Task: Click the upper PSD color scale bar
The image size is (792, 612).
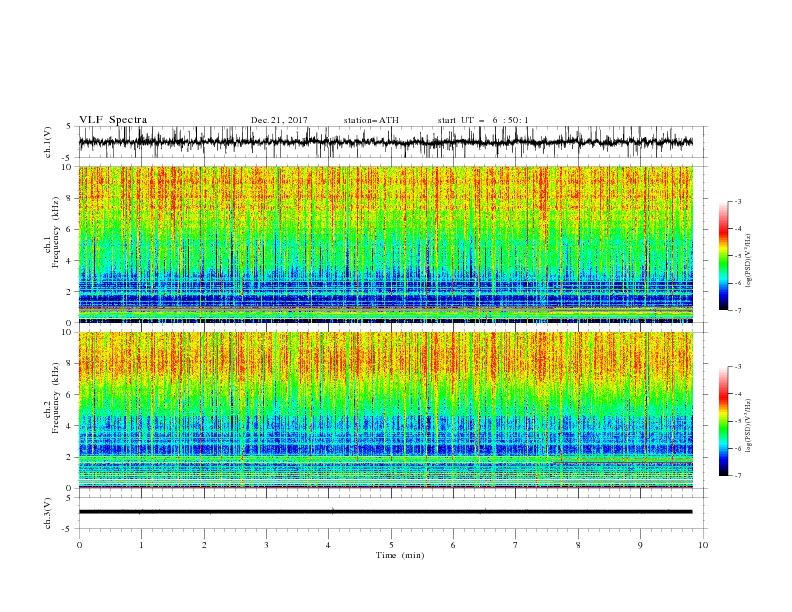Action: tap(723, 256)
